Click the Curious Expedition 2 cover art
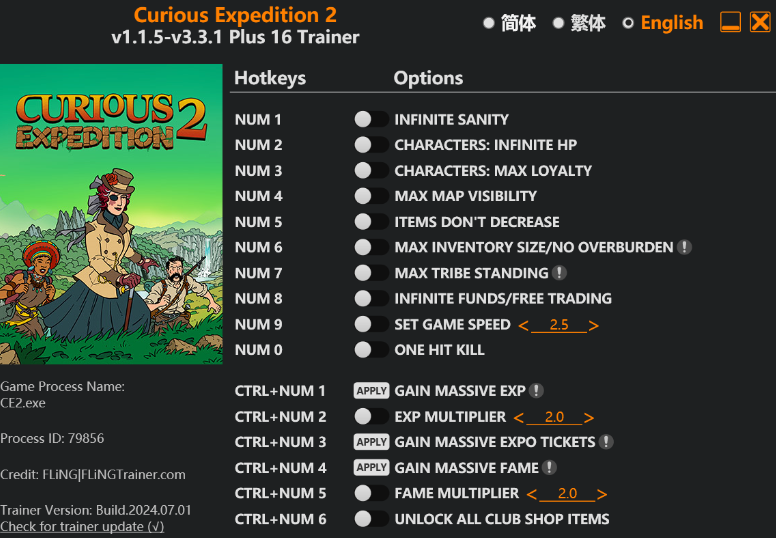776x538 pixels. [111, 214]
